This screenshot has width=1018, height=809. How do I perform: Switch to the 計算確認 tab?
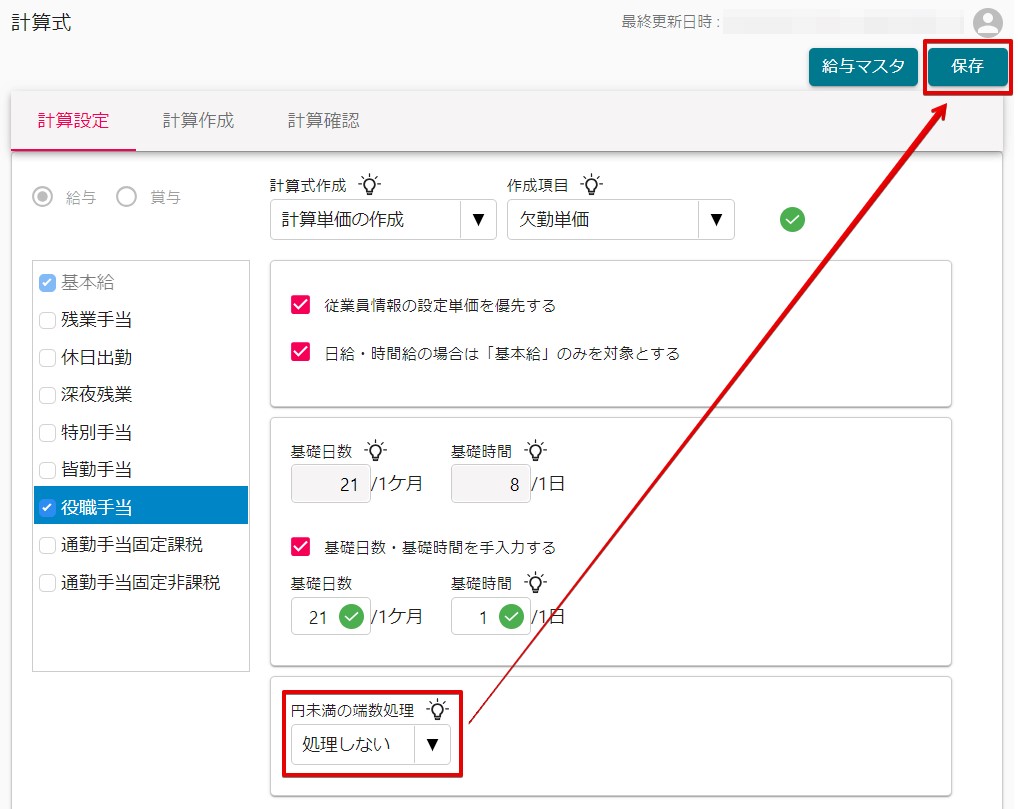pyautogui.click(x=323, y=121)
